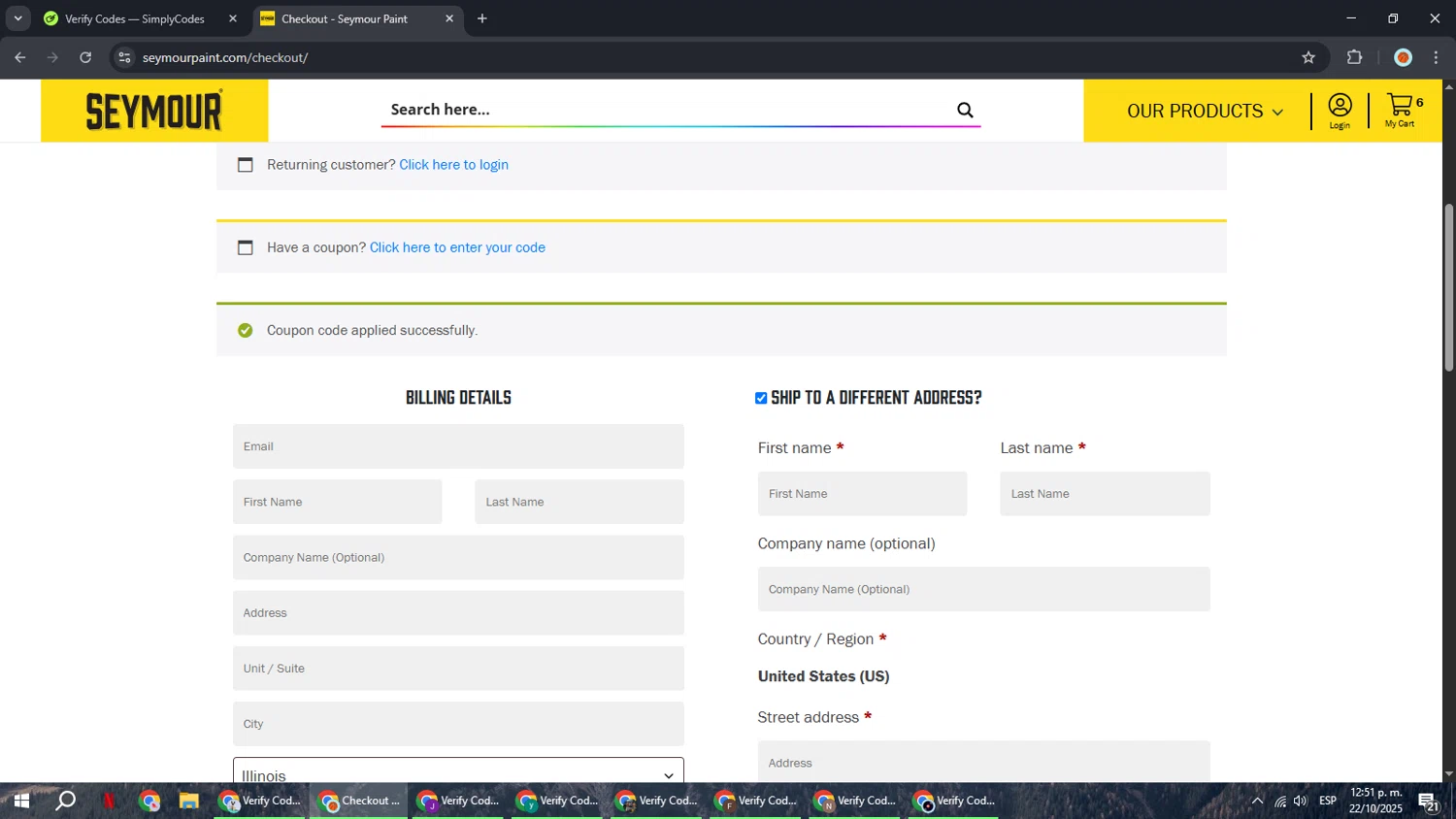This screenshot has height=819, width=1456.
Task: Click the billing Address field
Action: [458, 613]
